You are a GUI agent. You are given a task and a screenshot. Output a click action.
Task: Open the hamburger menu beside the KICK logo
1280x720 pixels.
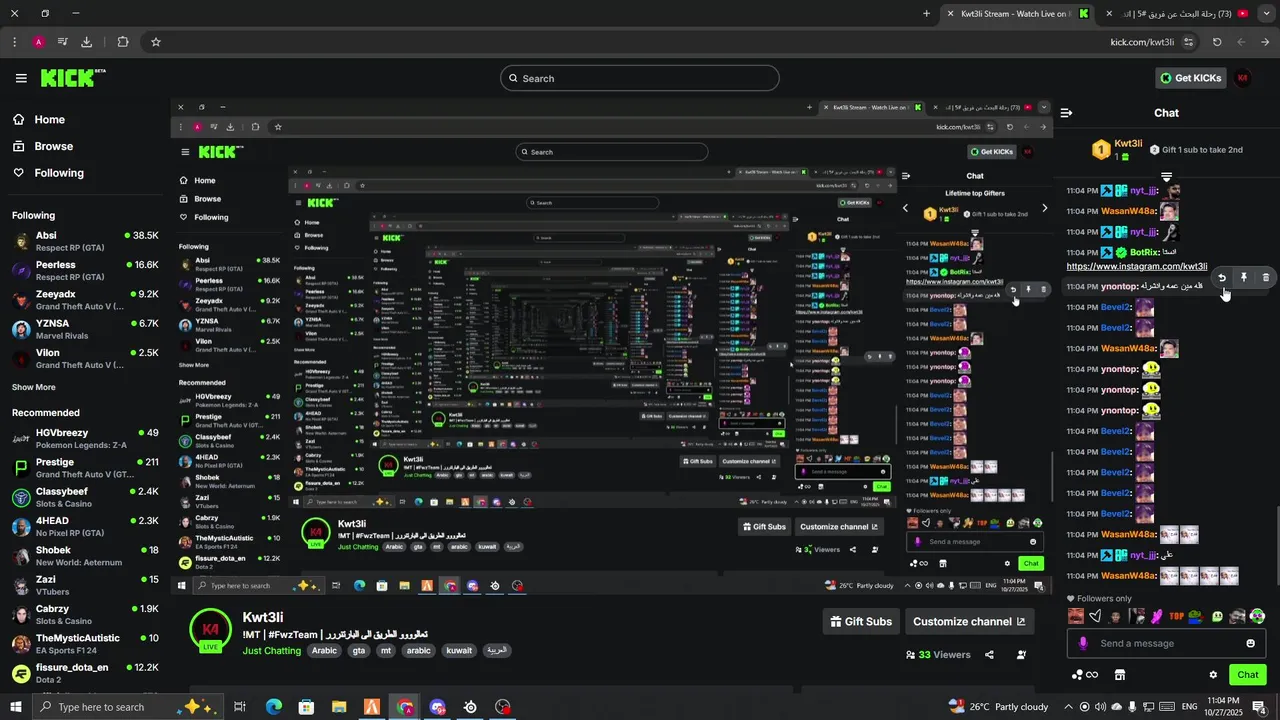pyautogui.click(x=21, y=78)
